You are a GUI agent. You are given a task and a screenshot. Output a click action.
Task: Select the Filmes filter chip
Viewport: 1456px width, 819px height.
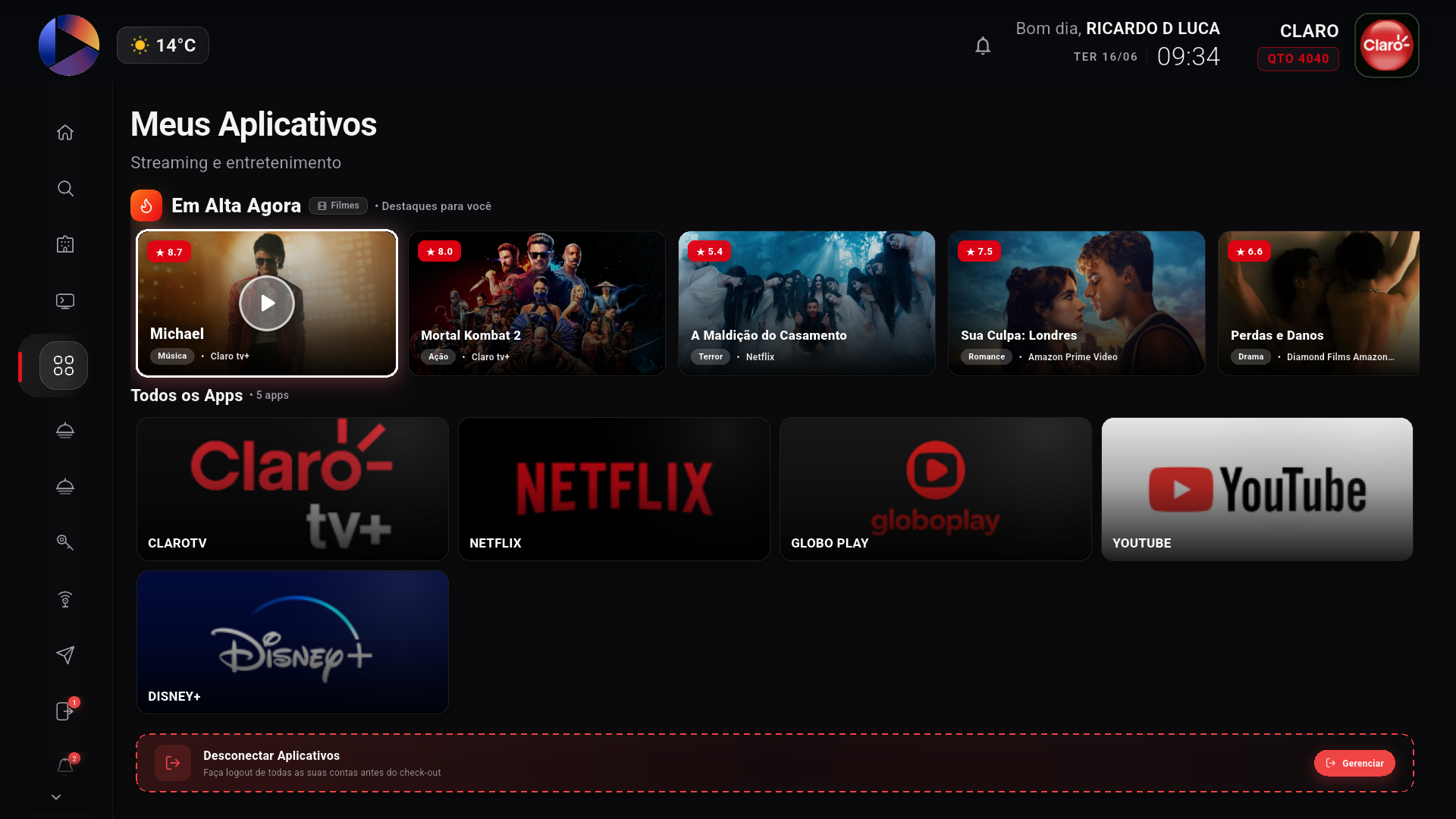(338, 206)
